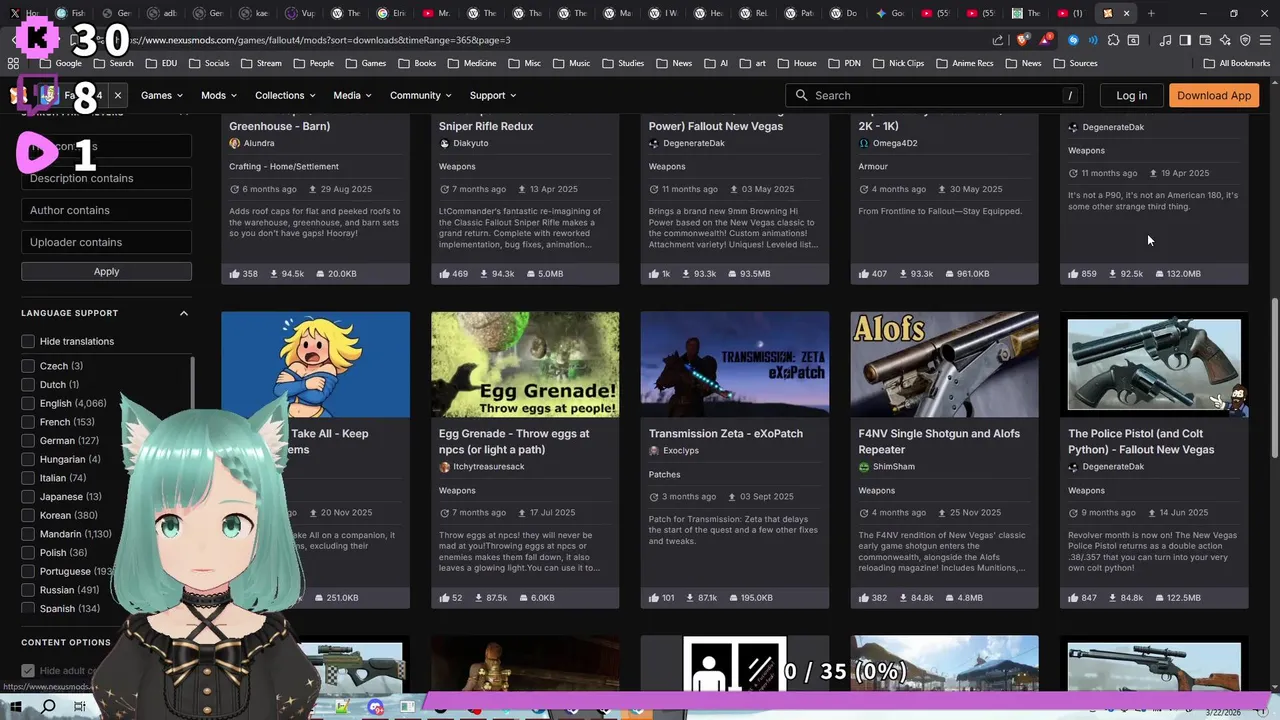The width and height of the screenshot is (1280, 720).
Task: Open Transmission Zeta - eXoPatch title link
Action: point(725,433)
